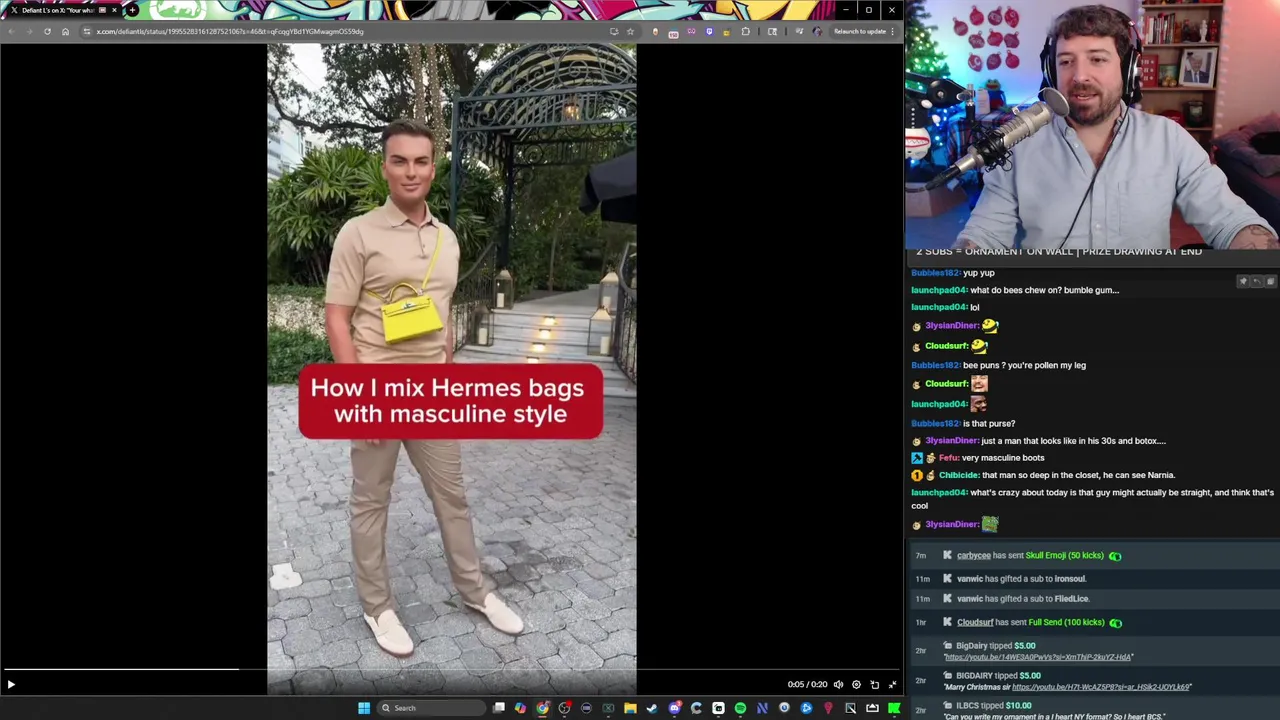This screenshot has height=720, width=1280.
Task: Open the browser three-dot menu
Action: click(x=893, y=31)
